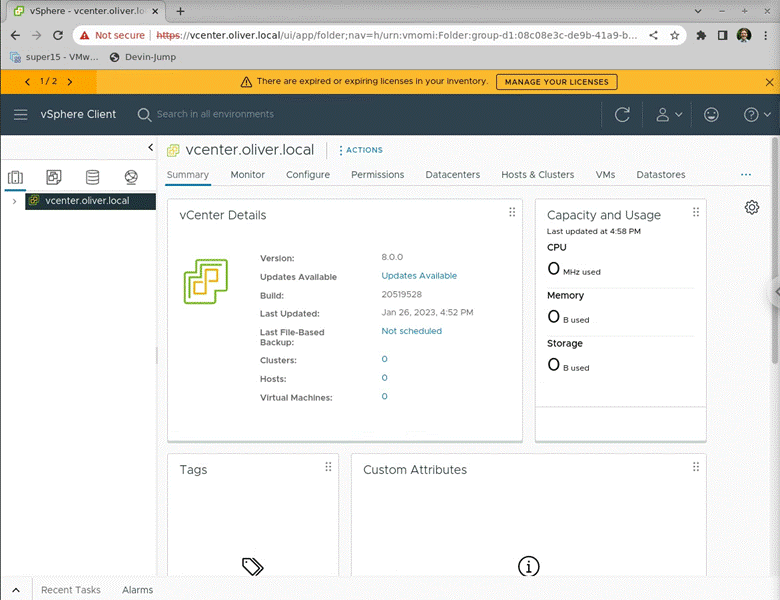Screen dimensions: 780x600
Task: Switch to the Summary tab
Action: click(x=188, y=175)
